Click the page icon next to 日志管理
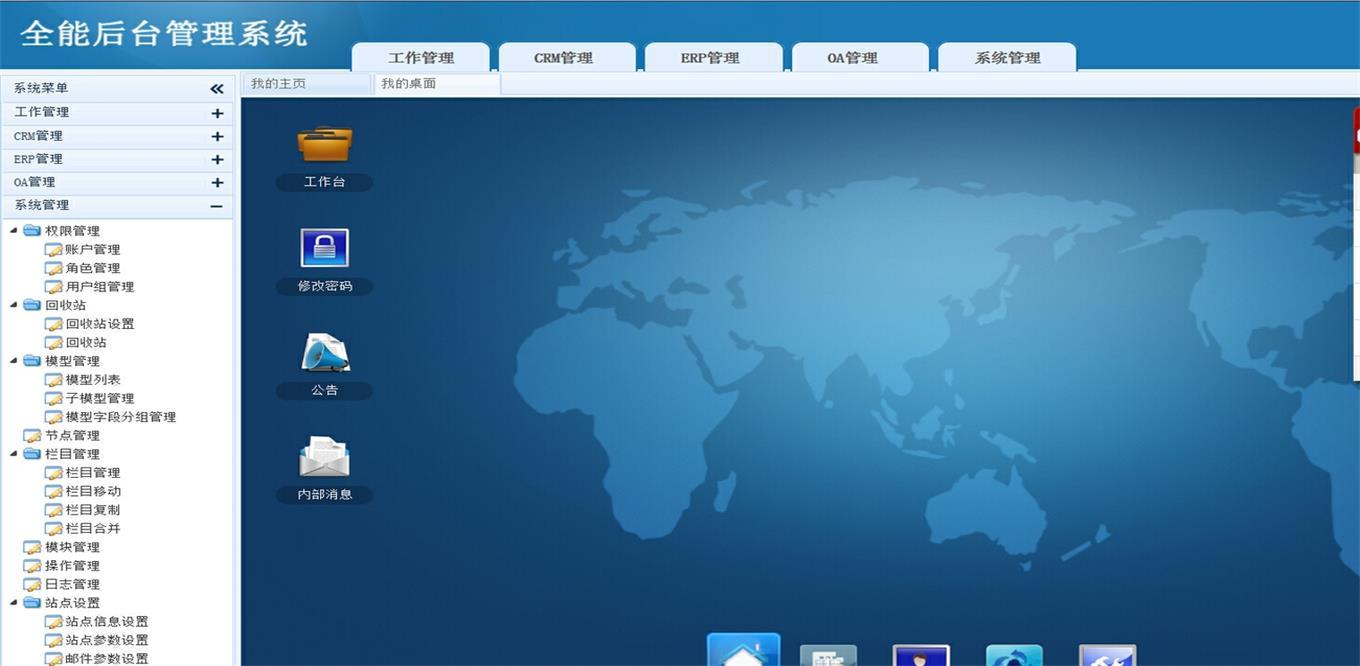The image size is (1360, 666). point(32,584)
